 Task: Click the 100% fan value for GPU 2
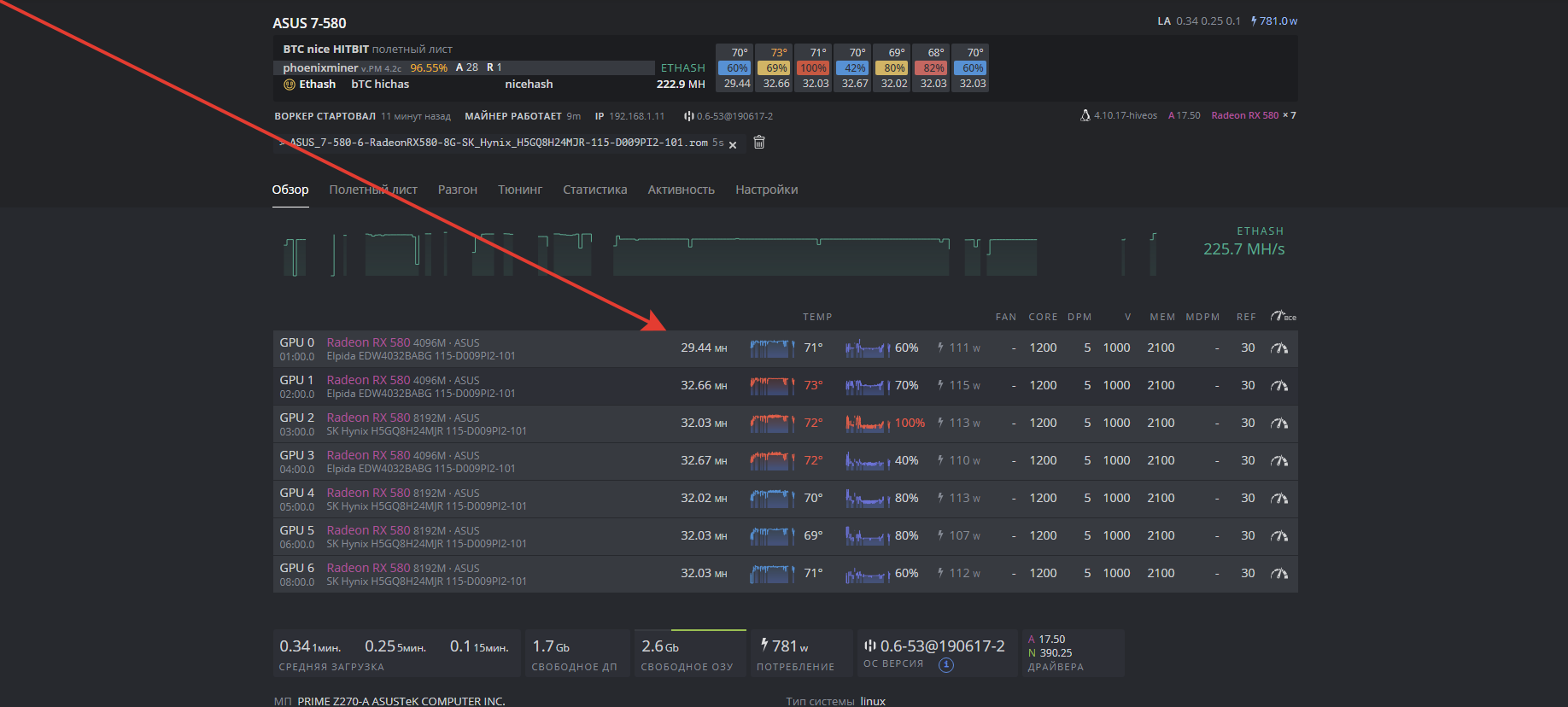click(x=910, y=424)
